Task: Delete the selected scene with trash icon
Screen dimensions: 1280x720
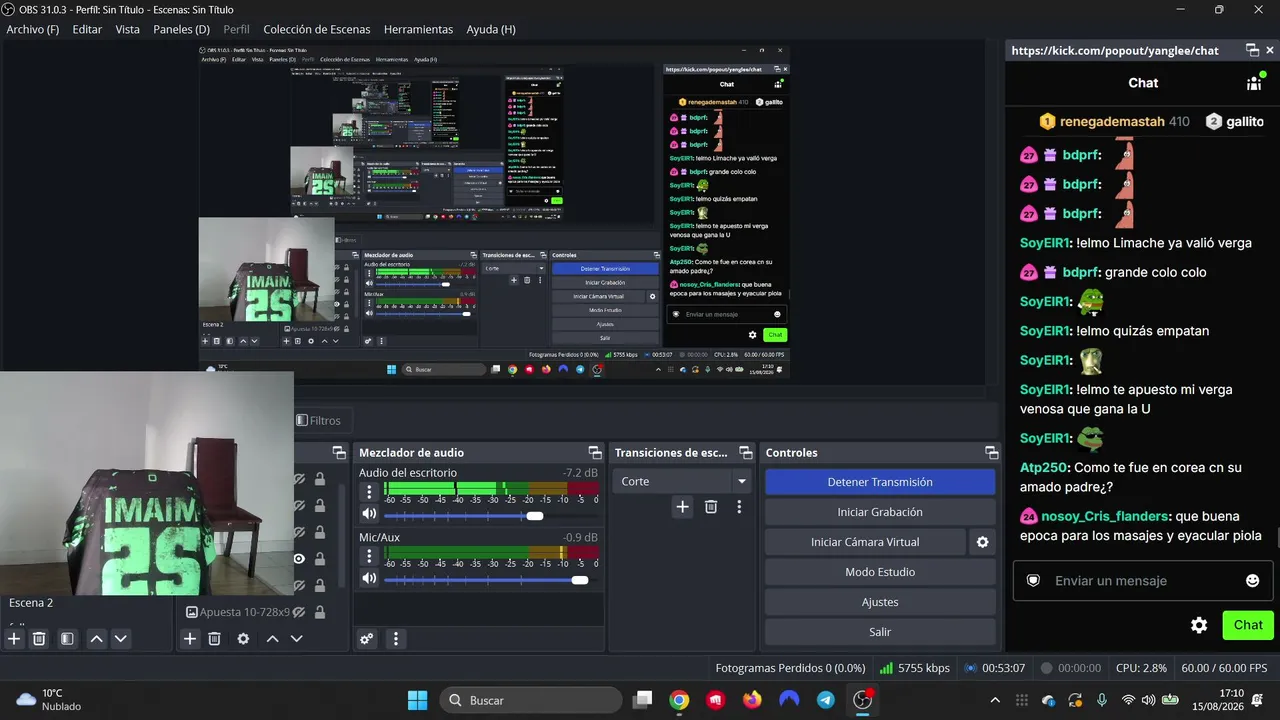Action: pos(39,639)
